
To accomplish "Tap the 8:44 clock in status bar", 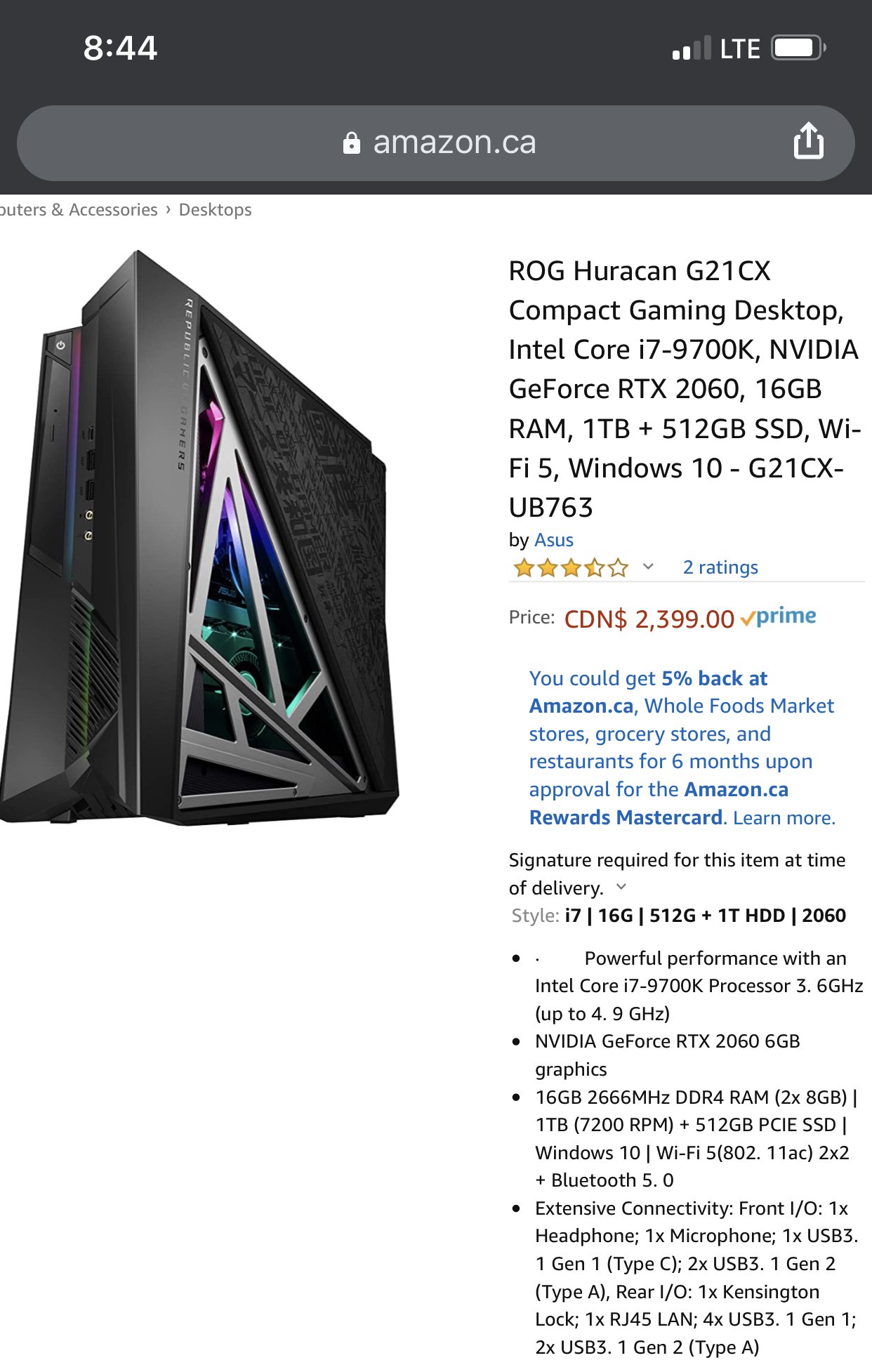I will coord(120,48).
